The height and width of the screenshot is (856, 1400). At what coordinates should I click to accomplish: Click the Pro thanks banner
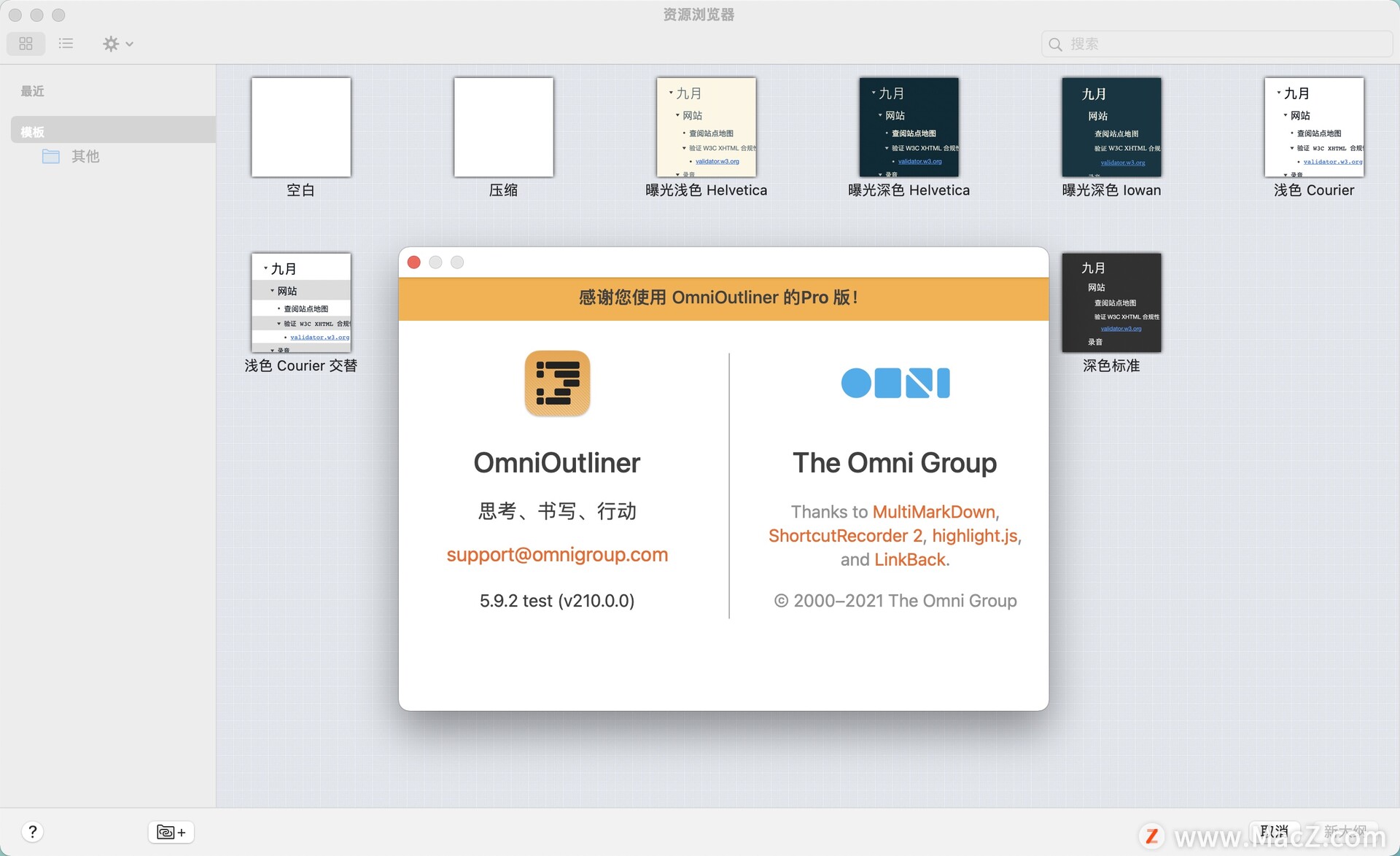723,298
